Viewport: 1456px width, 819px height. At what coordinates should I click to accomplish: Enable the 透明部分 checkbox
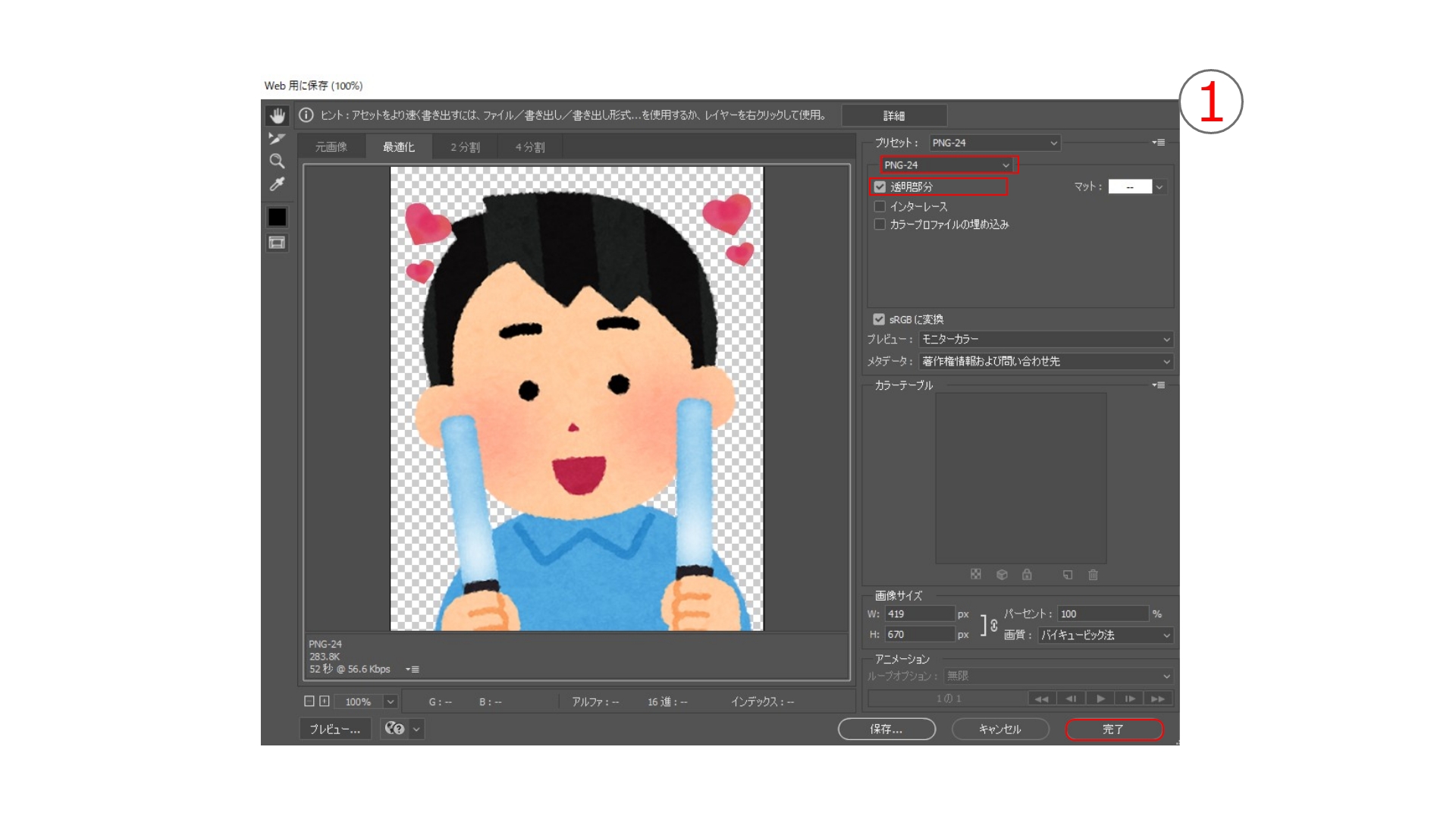tap(880, 186)
